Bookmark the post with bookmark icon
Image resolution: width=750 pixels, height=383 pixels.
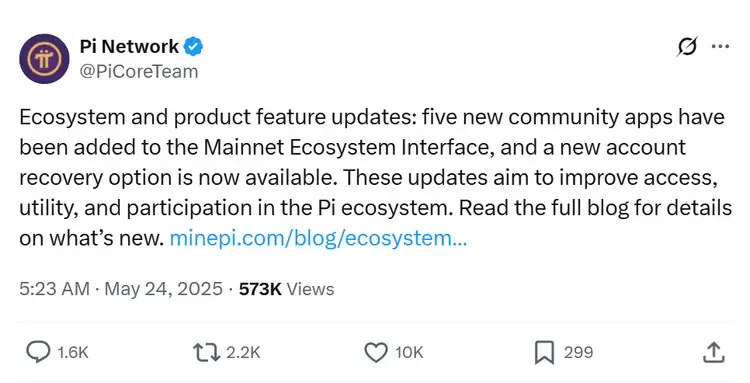click(x=544, y=352)
